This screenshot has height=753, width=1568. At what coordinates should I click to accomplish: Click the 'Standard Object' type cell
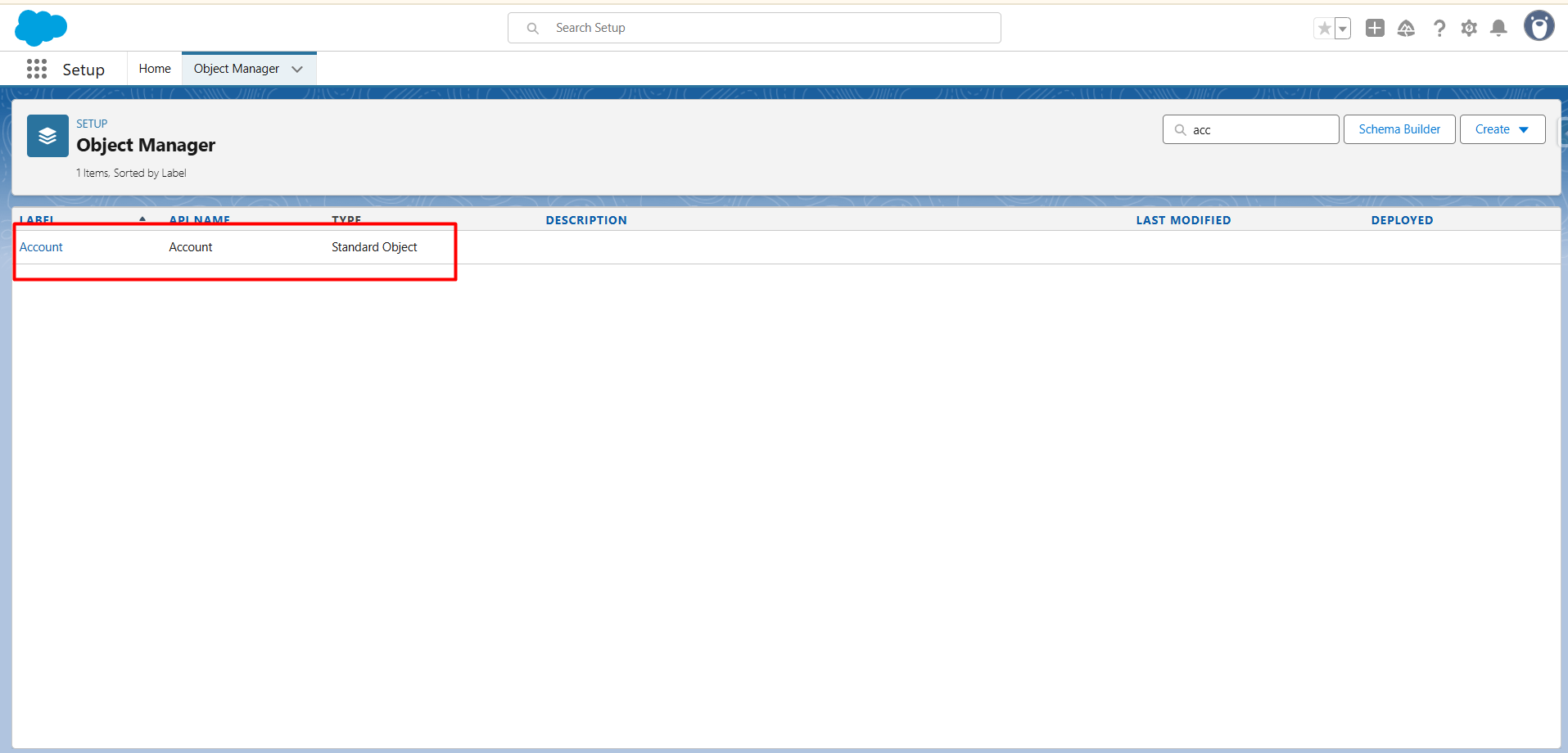pyautogui.click(x=374, y=247)
